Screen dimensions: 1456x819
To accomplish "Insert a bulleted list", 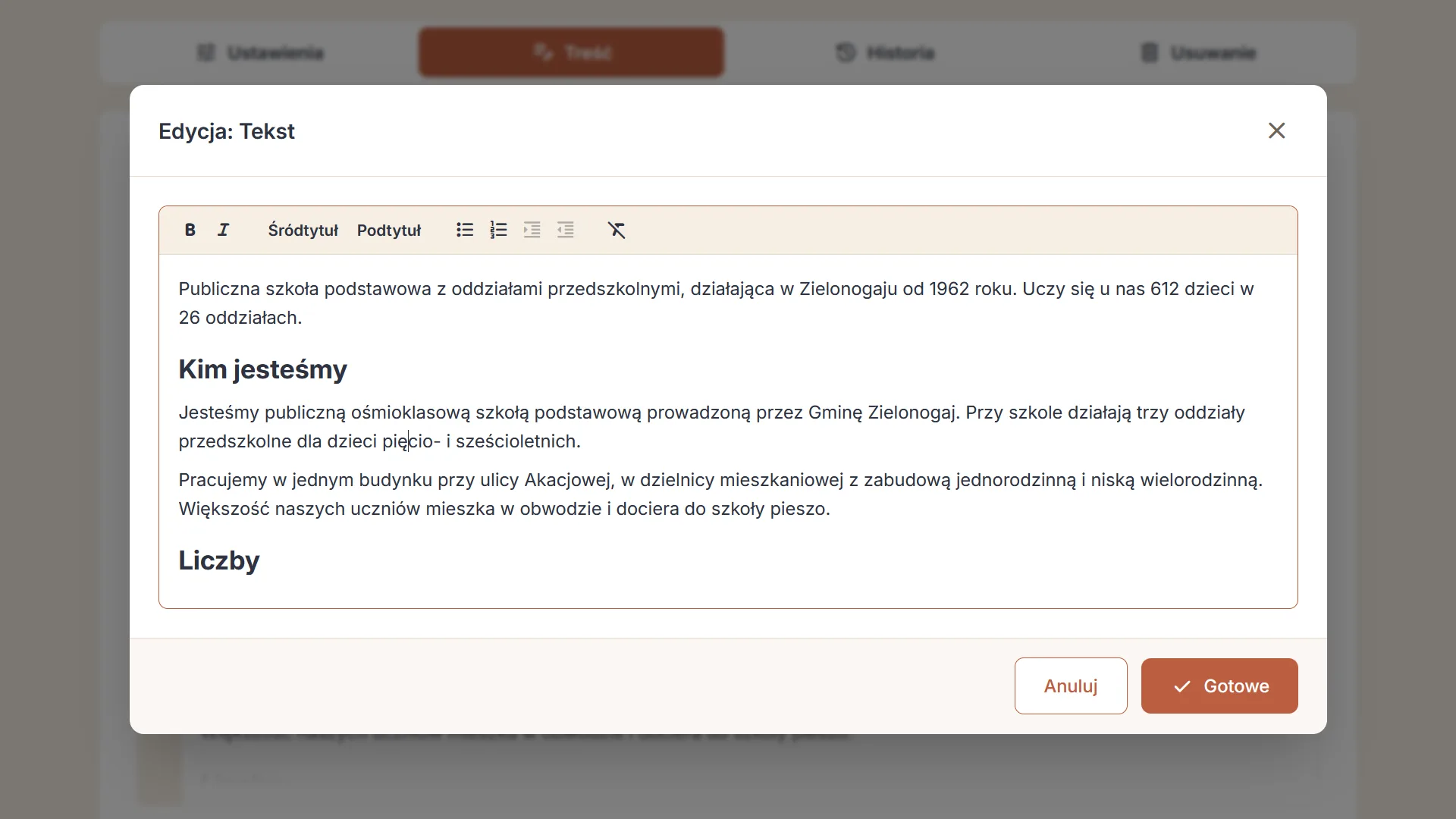I will (465, 230).
